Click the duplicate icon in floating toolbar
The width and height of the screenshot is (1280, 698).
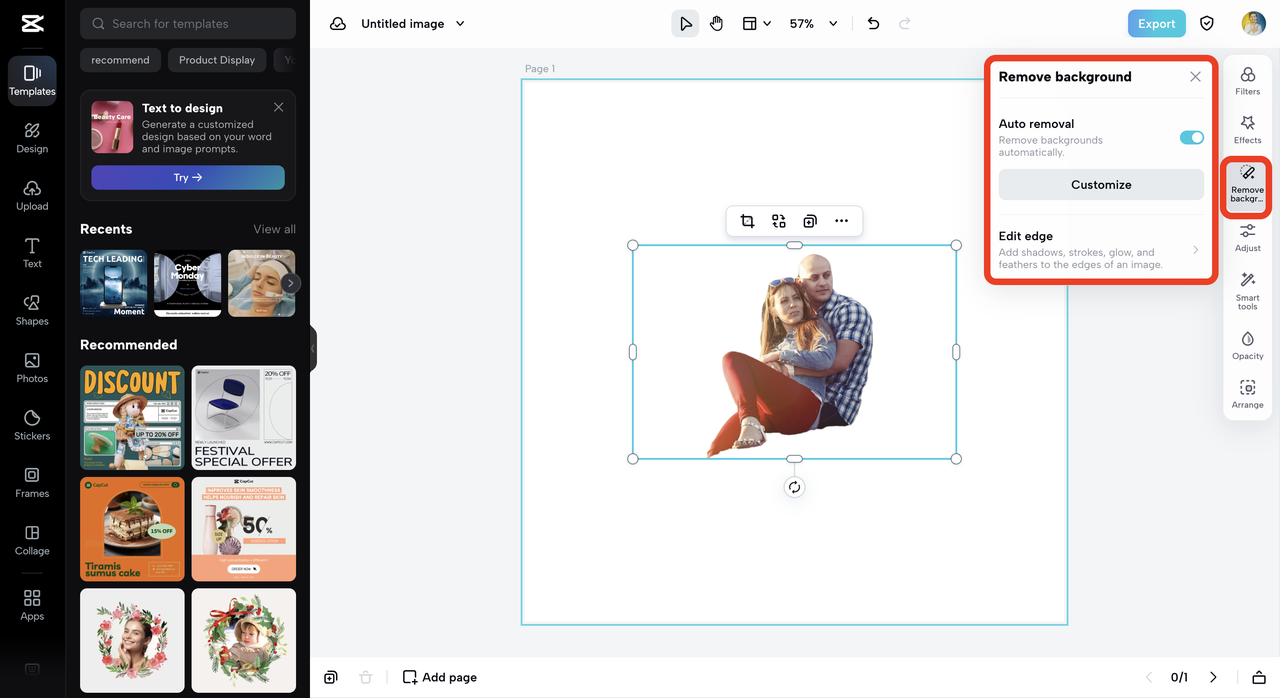click(x=810, y=221)
